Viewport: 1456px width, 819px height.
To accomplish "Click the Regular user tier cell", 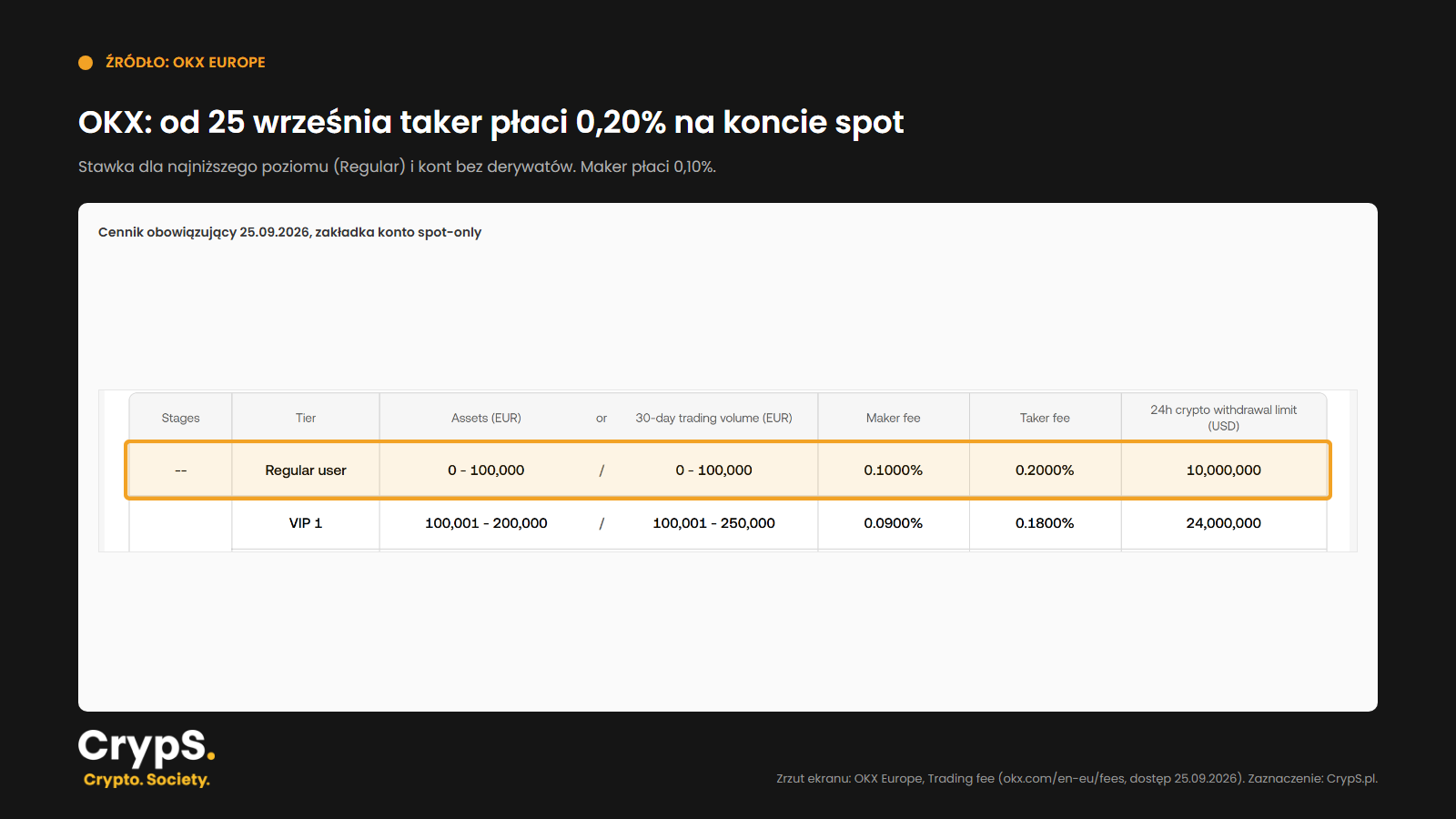I will pos(306,470).
